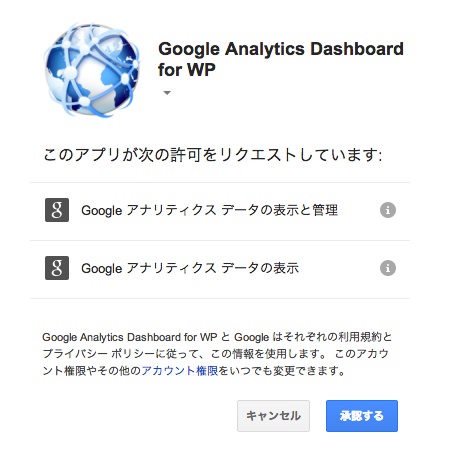Click Google icon beside データの表示 permission
This screenshot has width=474, height=469.
pos(57,268)
